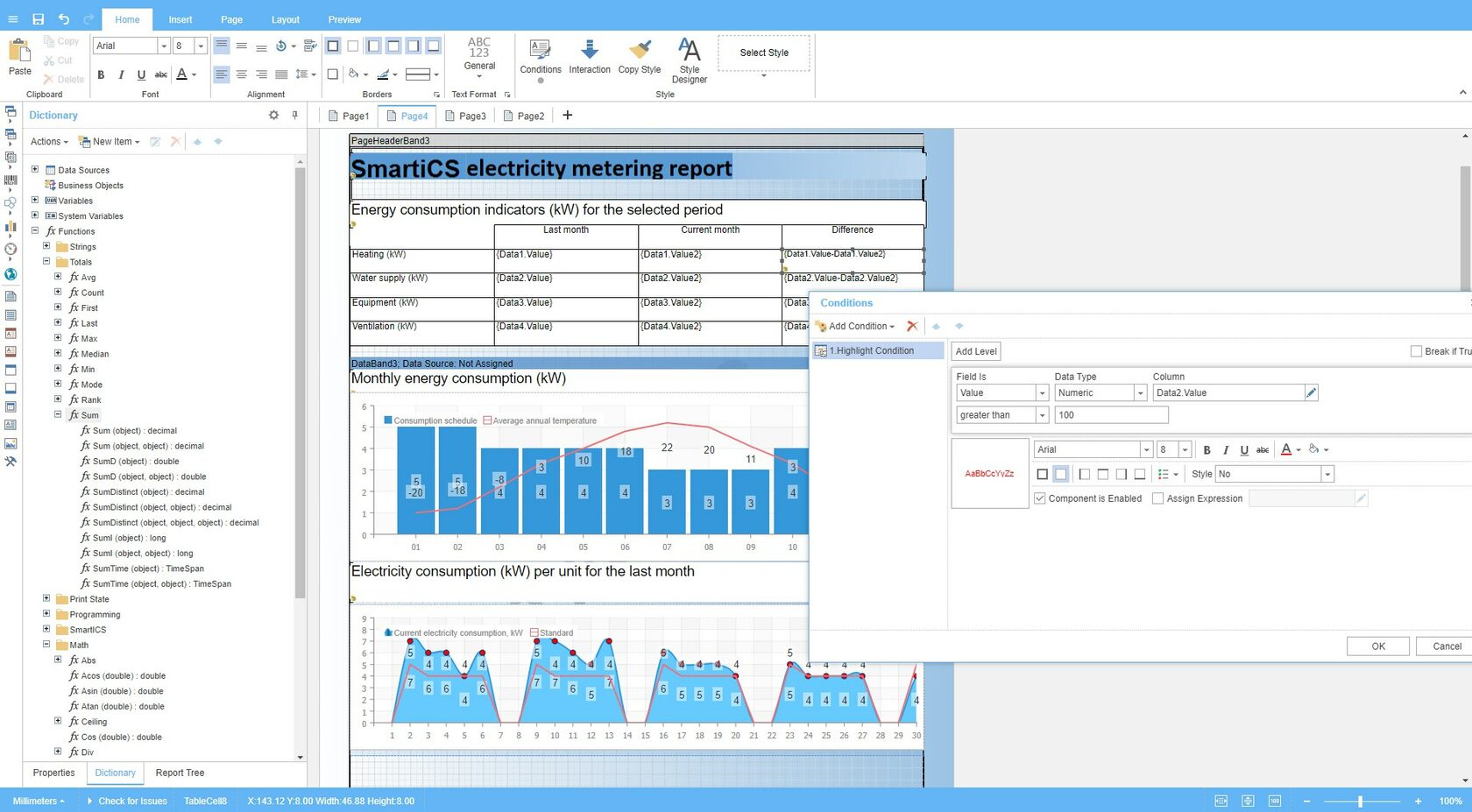Expand the Print State folder
The width and height of the screenshot is (1472, 812).
tap(46, 598)
